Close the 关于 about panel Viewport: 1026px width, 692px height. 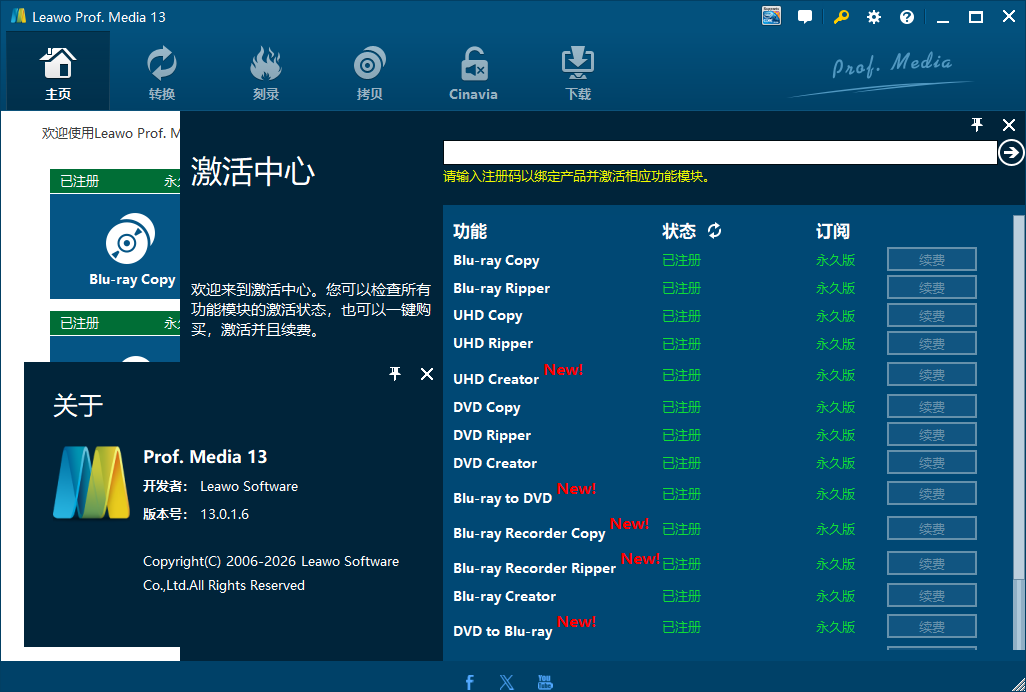[x=427, y=373]
